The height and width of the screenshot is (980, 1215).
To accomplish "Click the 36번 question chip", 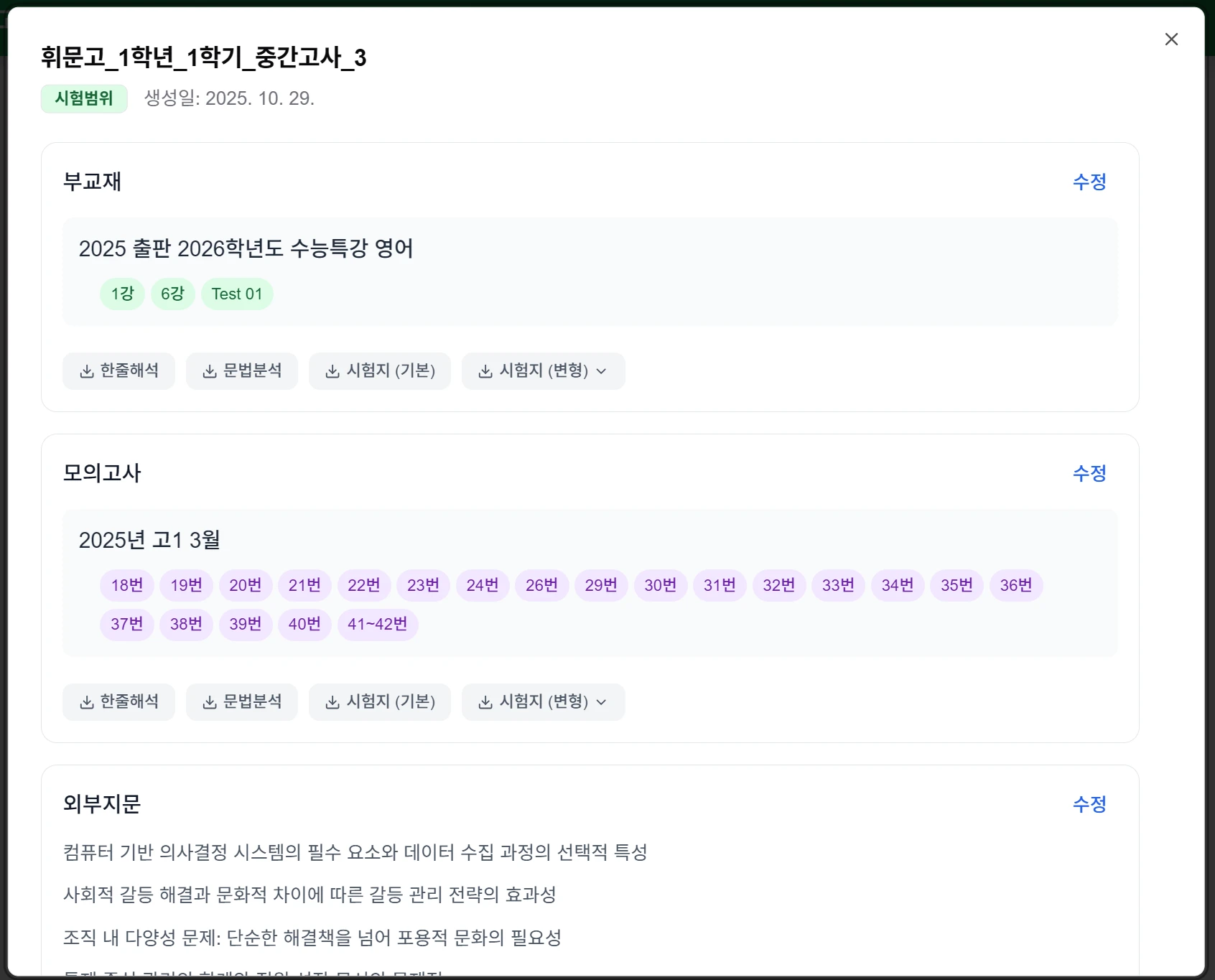I will coord(1016,585).
